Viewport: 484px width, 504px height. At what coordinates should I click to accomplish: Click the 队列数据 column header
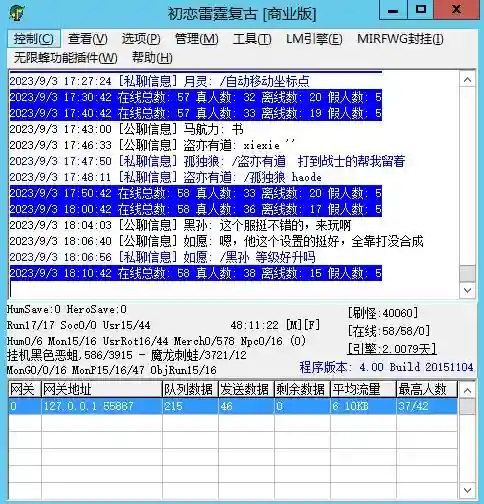(190, 389)
